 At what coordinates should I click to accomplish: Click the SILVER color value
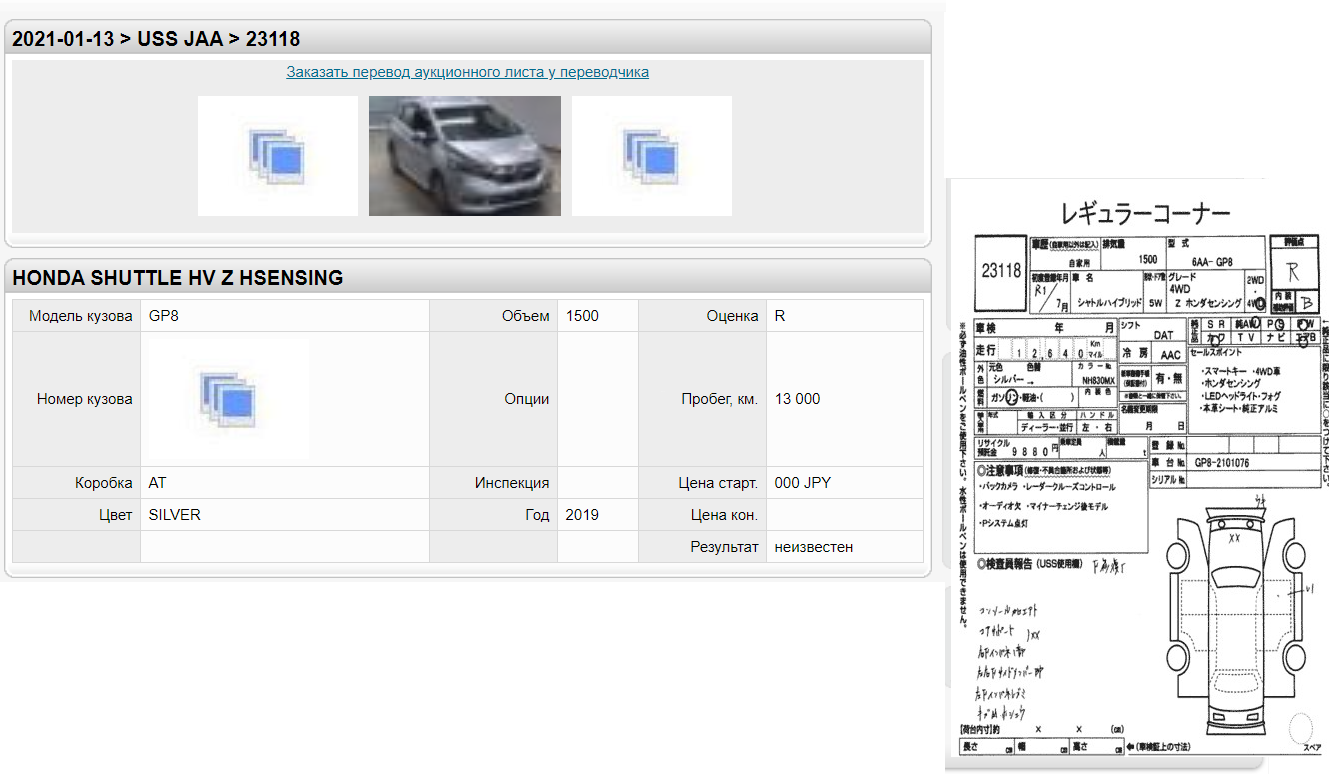click(x=175, y=515)
